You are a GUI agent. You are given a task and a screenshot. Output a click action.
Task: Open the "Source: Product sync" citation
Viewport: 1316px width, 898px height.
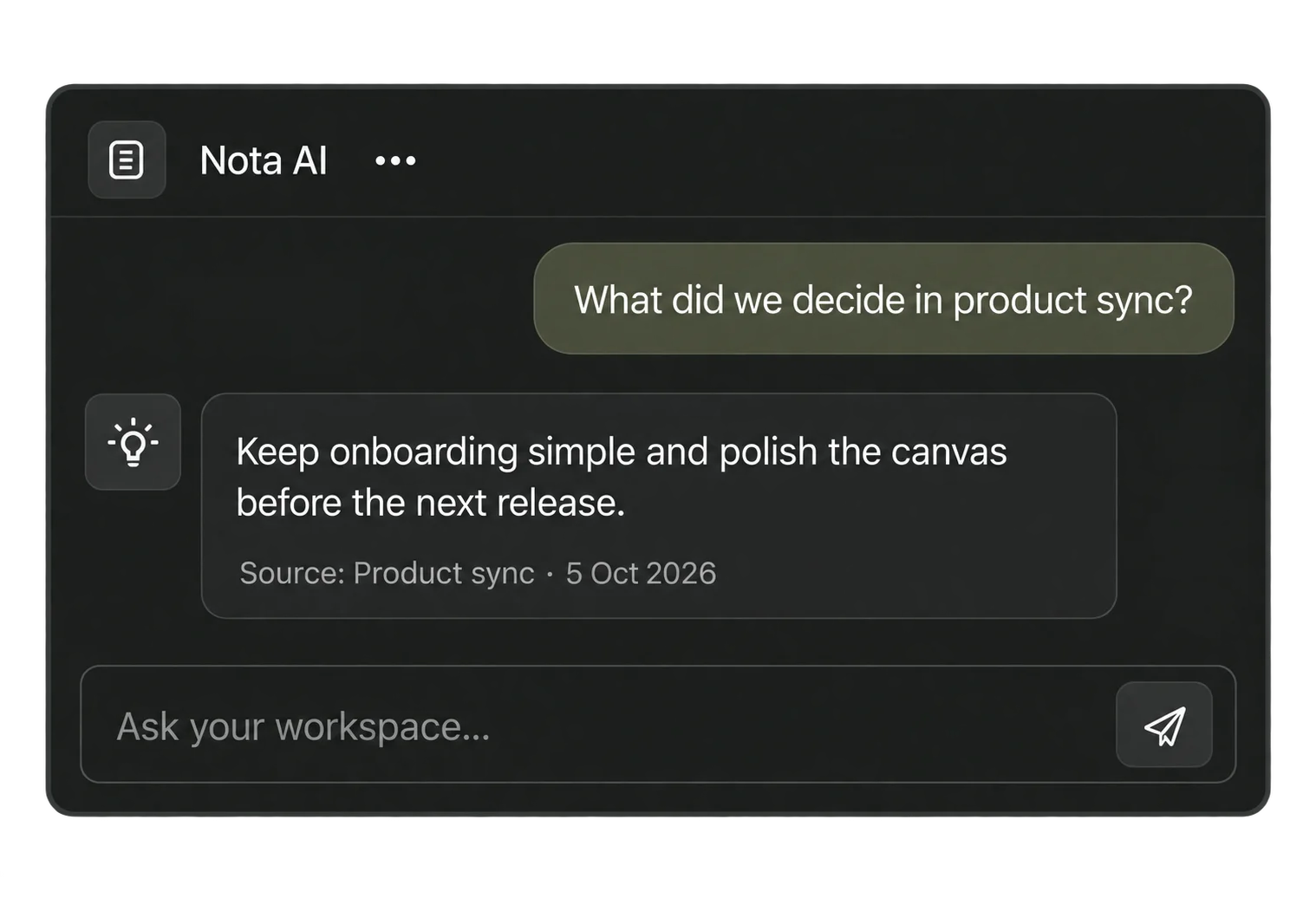point(387,573)
